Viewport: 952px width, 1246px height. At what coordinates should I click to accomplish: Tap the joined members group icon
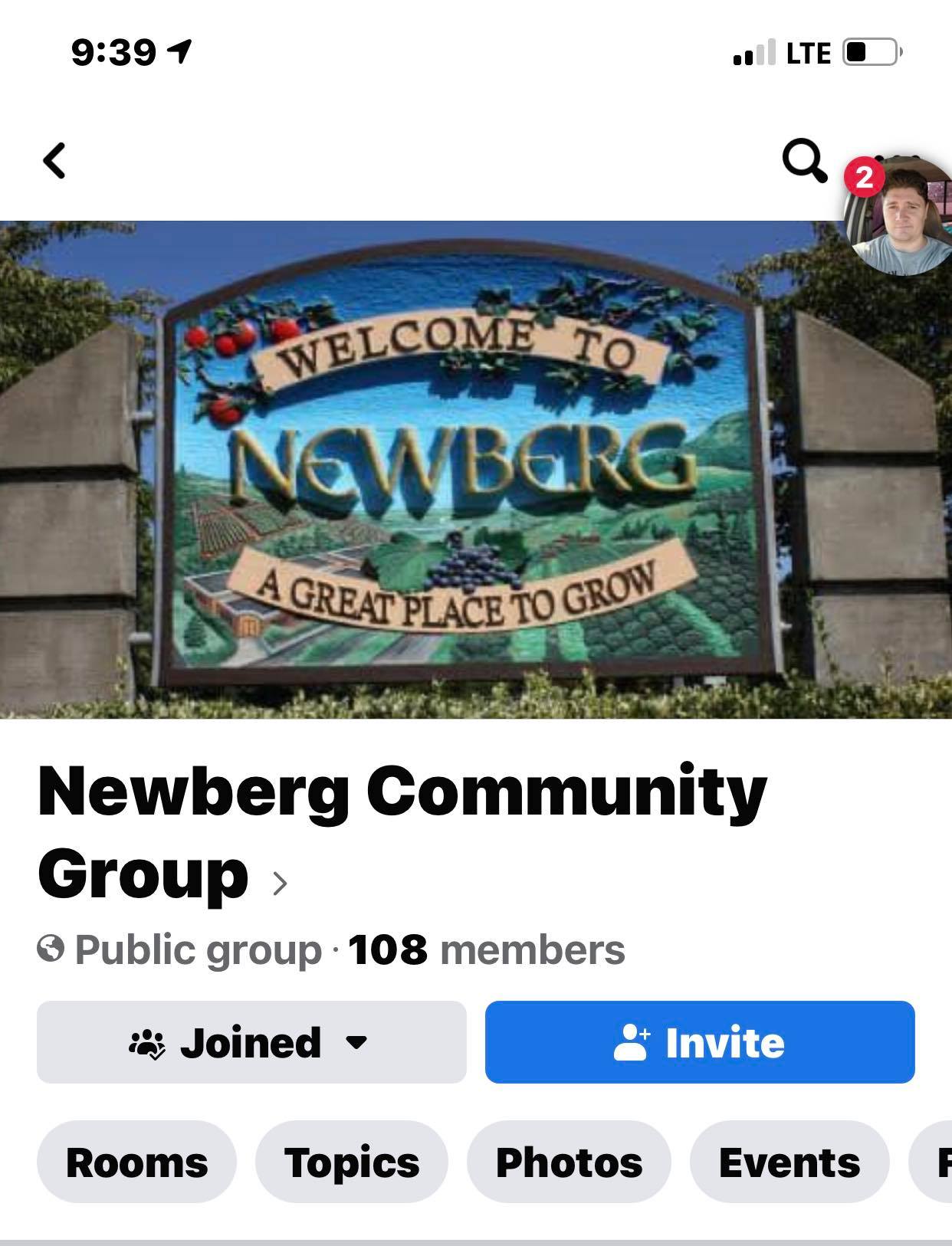(147, 1044)
